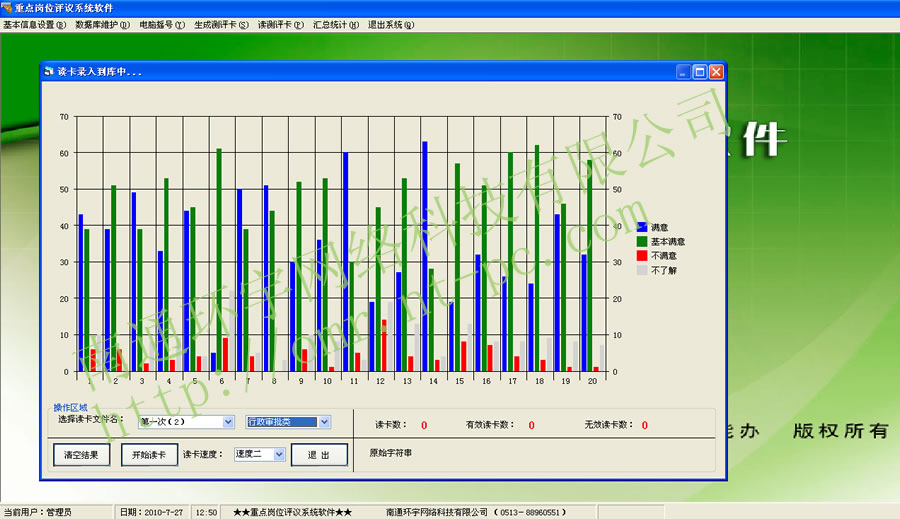Click the 电脑摇号 menu item
The width and height of the screenshot is (900, 519).
162,24
